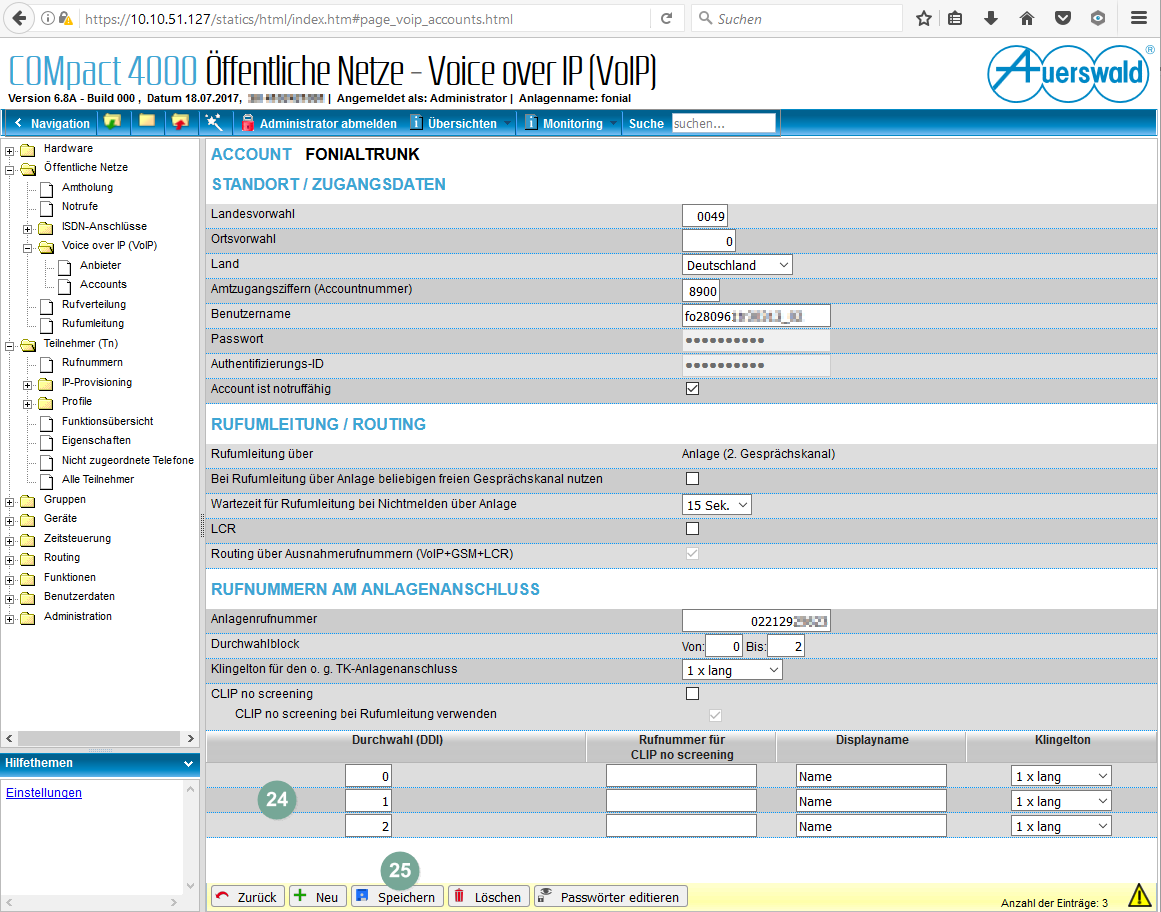Screen dimensions: 1161x912
Task: Go to browser home page icon
Action: [1026, 19]
